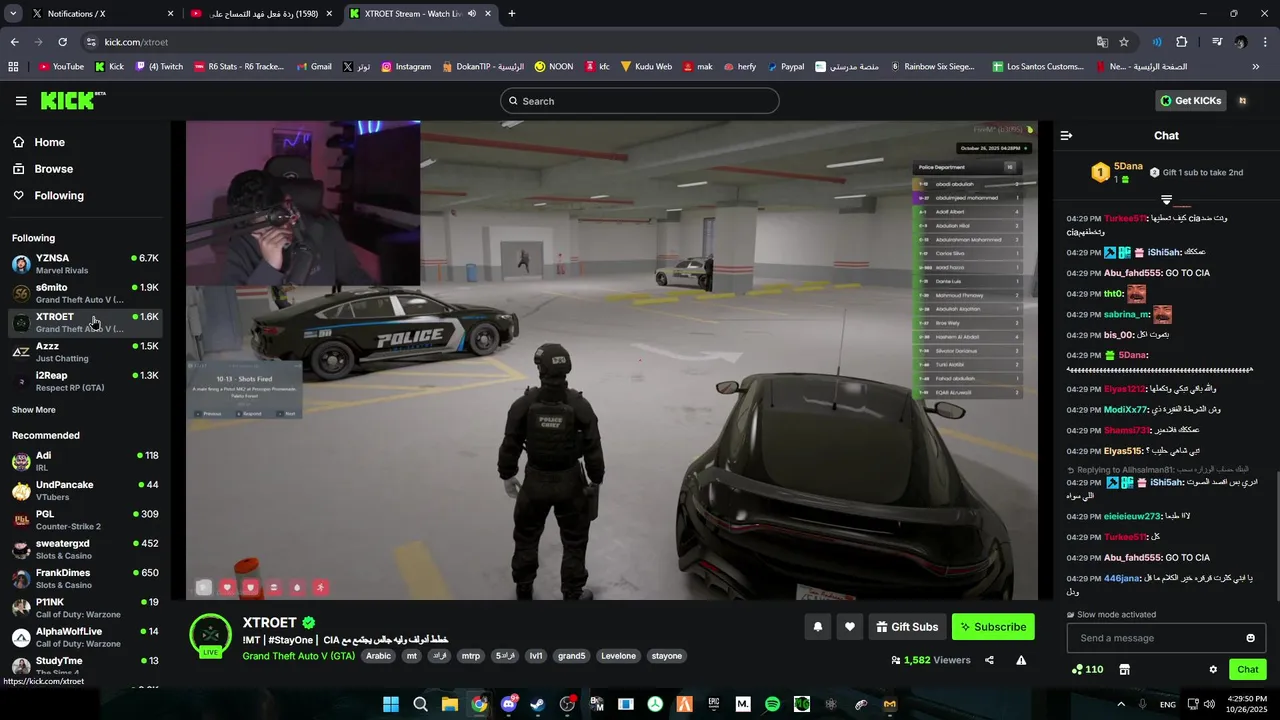
Task: Click the user avatar icon beside Get KICKs
Action: (x=1242, y=101)
